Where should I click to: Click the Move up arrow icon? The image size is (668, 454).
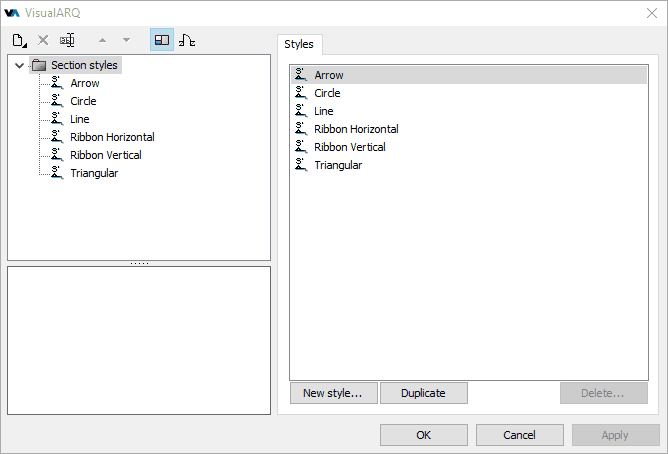pyautogui.click(x=102, y=40)
